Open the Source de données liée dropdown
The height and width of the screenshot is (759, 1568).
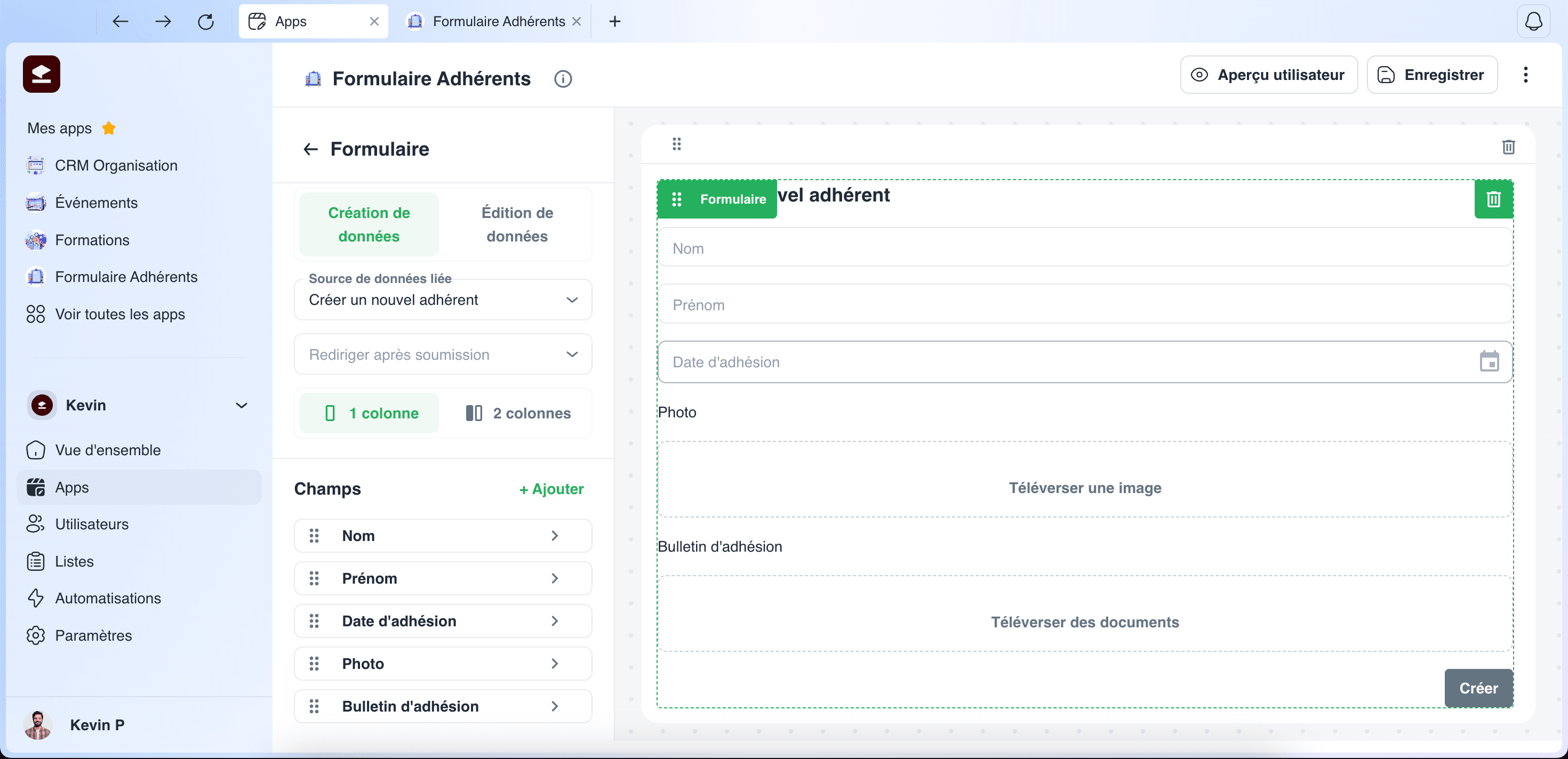443,300
